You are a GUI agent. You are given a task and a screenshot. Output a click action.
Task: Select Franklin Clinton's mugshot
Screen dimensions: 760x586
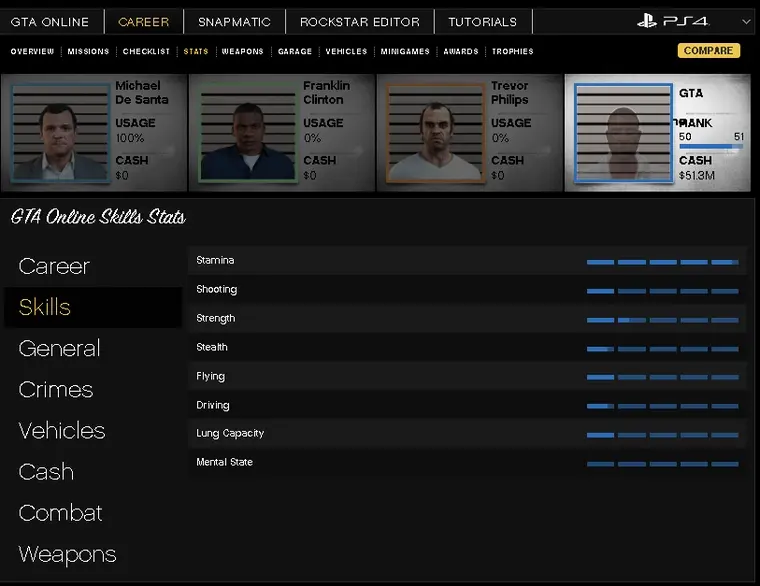point(248,132)
